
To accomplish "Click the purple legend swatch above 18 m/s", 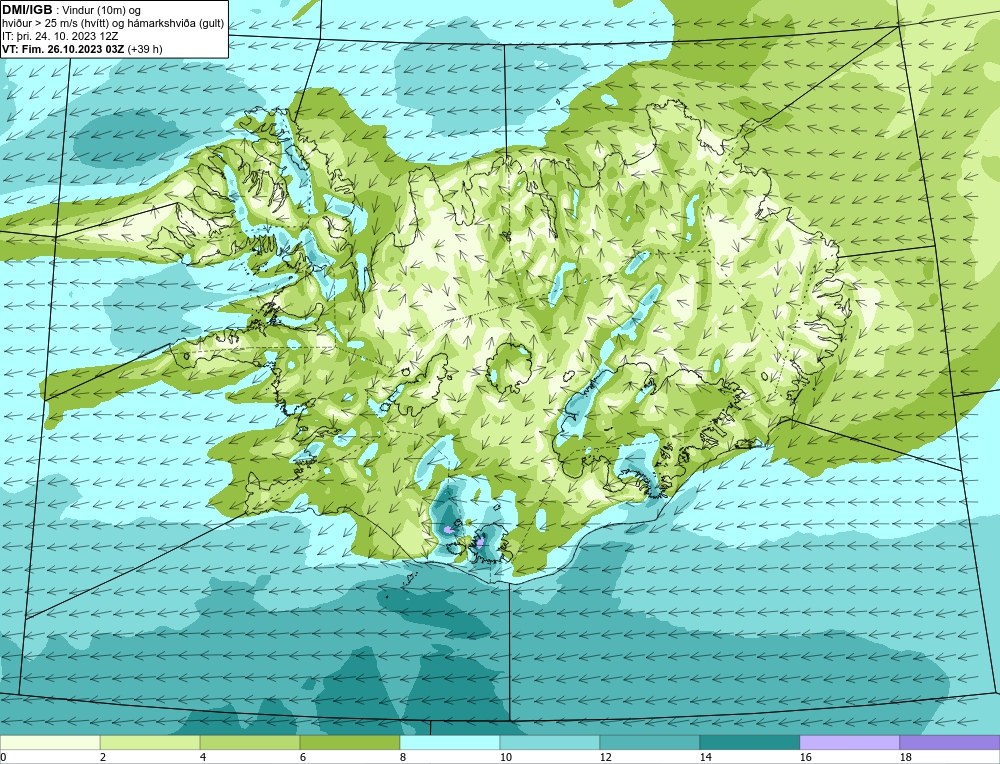I will 950,742.
